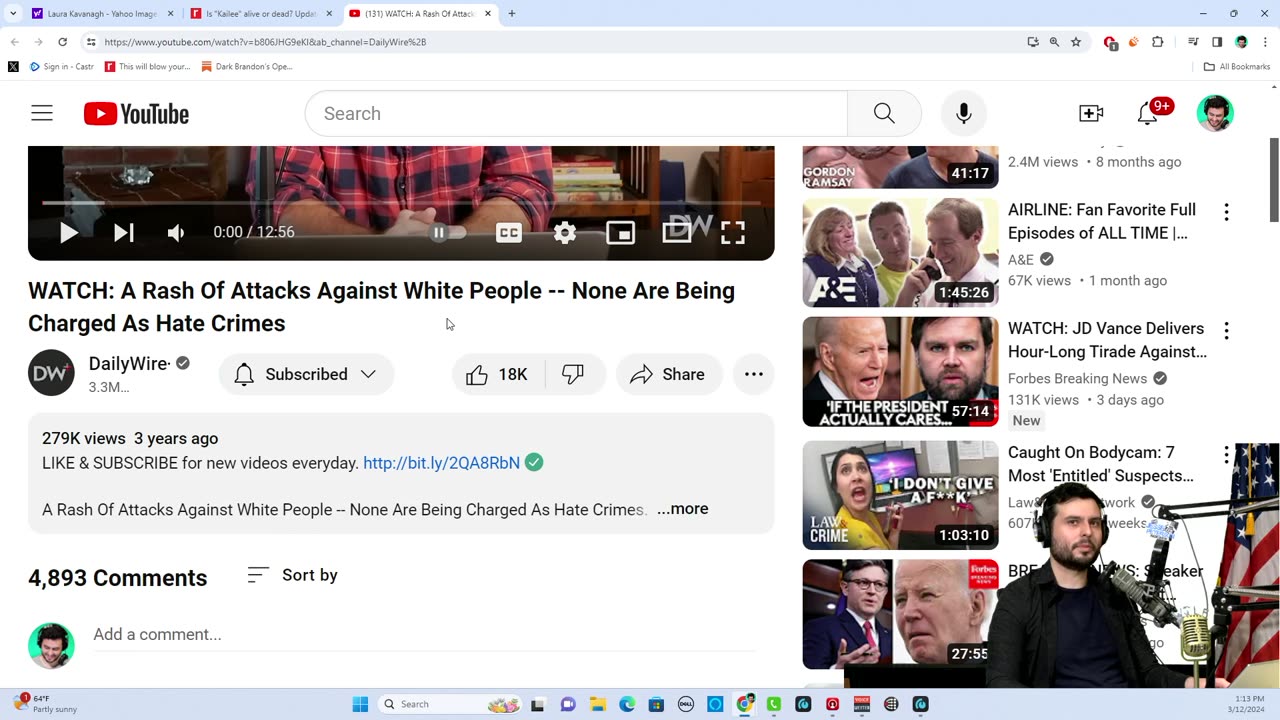Open more actions ellipsis below the video
This screenshot has height=720, width=1280.
[x=754, y=374]
